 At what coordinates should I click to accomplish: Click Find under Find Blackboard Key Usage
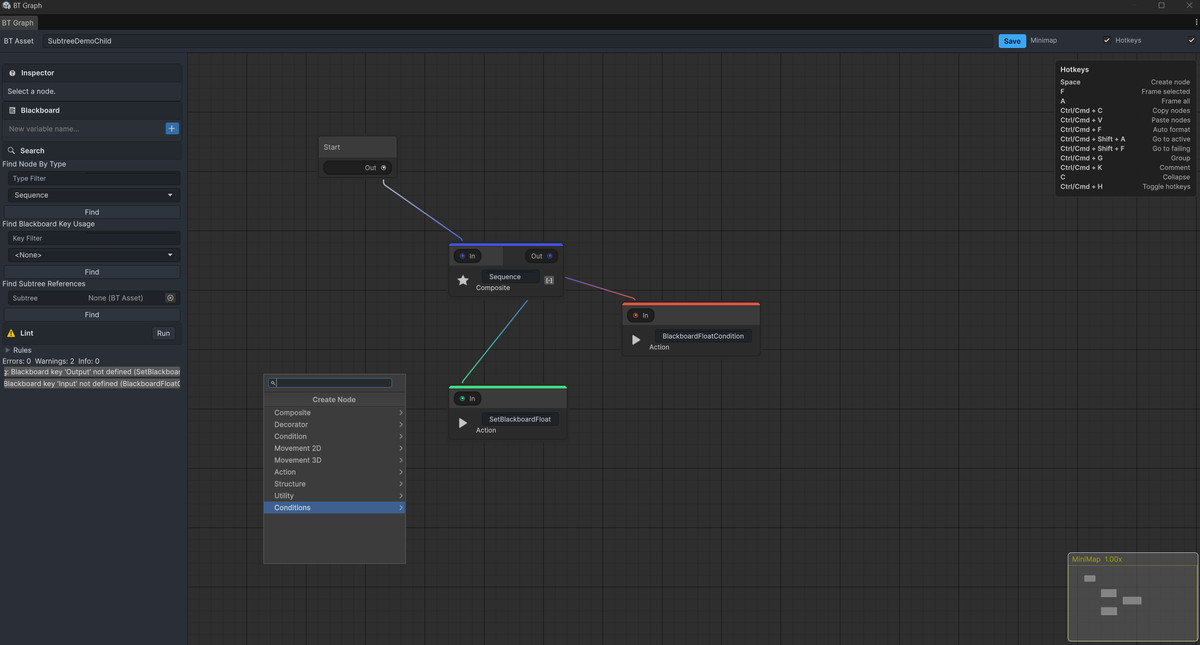tap(92, 272)
